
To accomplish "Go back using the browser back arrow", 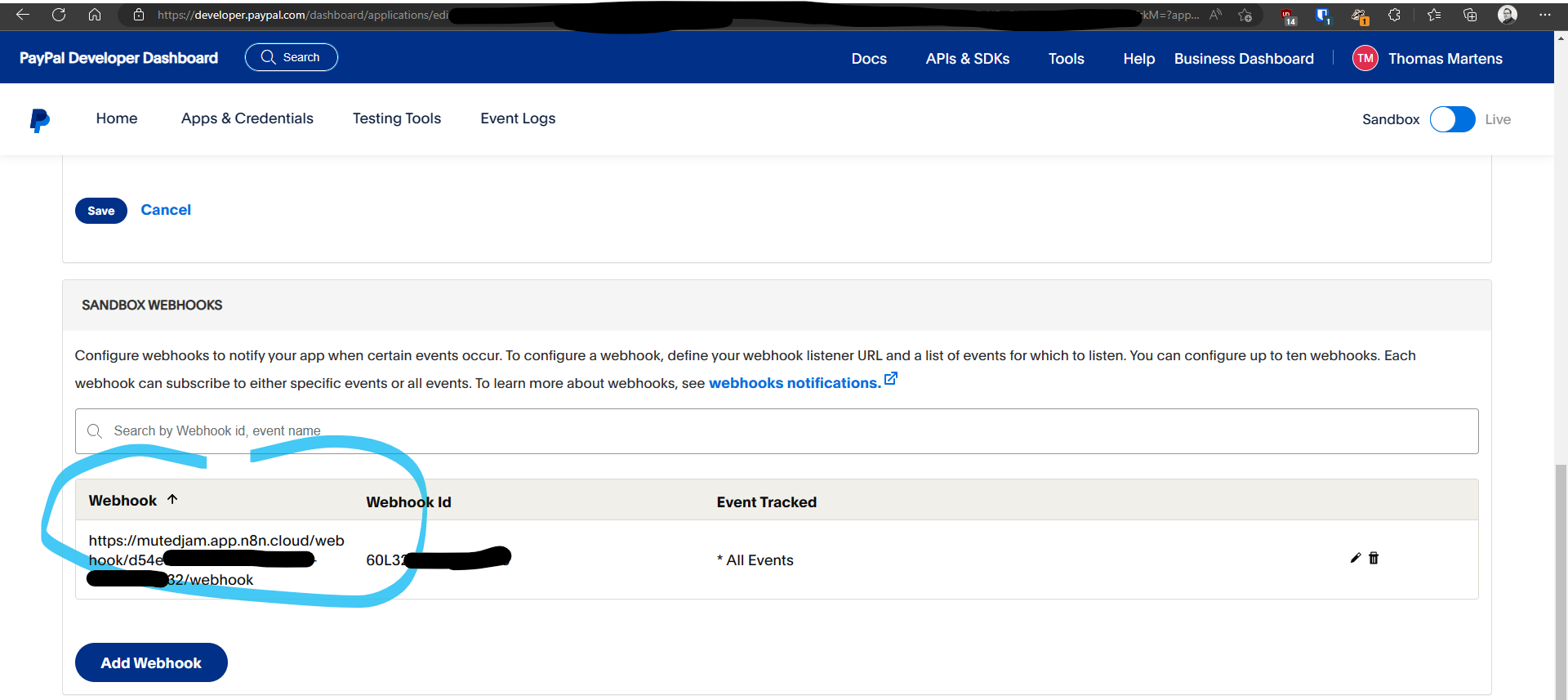I will 23,15.
